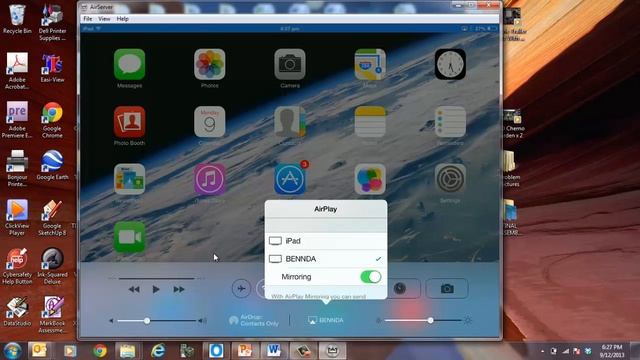This screenshot has width=640, height=360.
Task: Select the Google SketchUp 8 shortcut
Action: tap(52, 218)
